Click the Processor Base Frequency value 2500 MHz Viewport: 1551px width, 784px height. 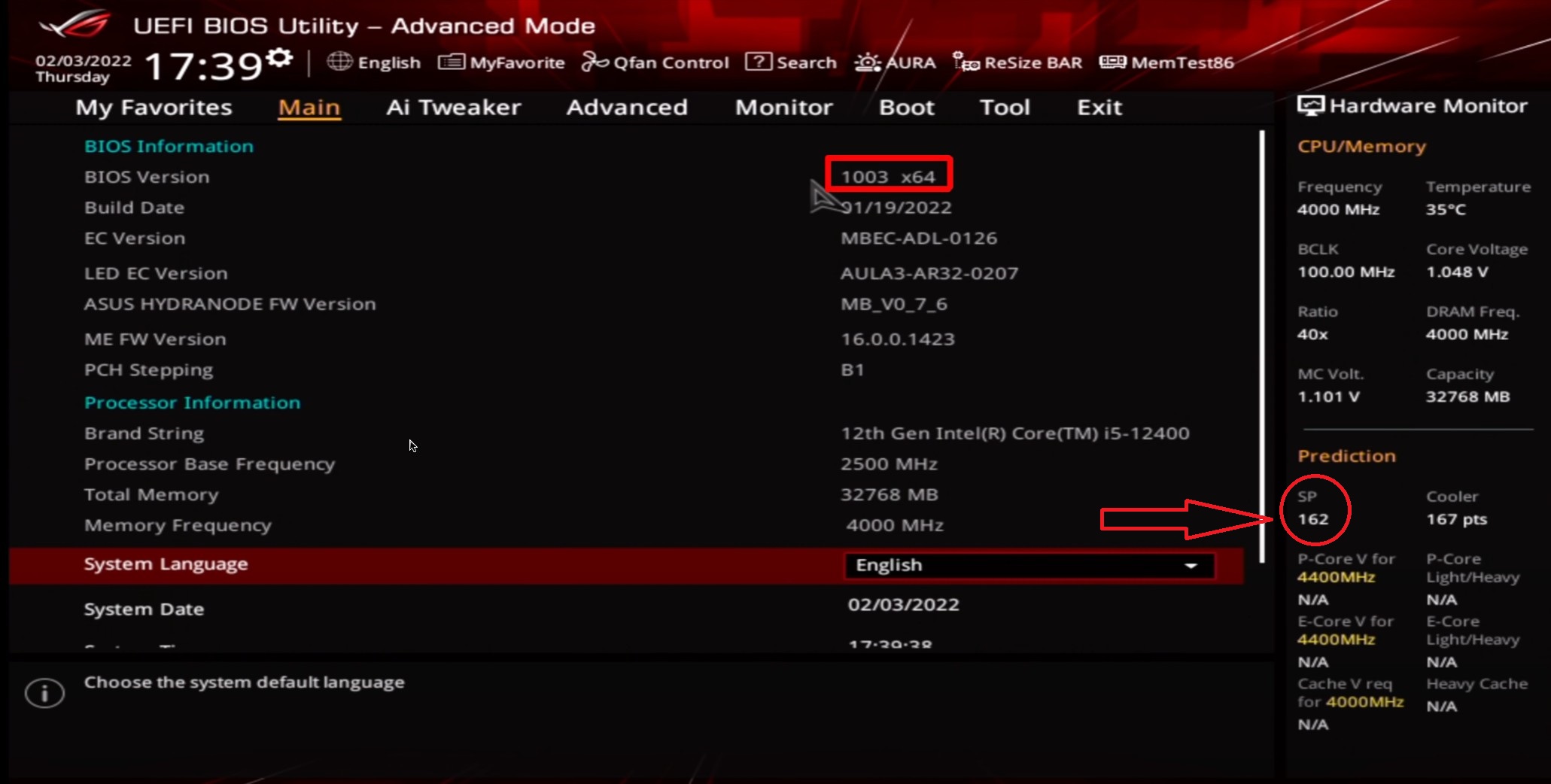889,464
